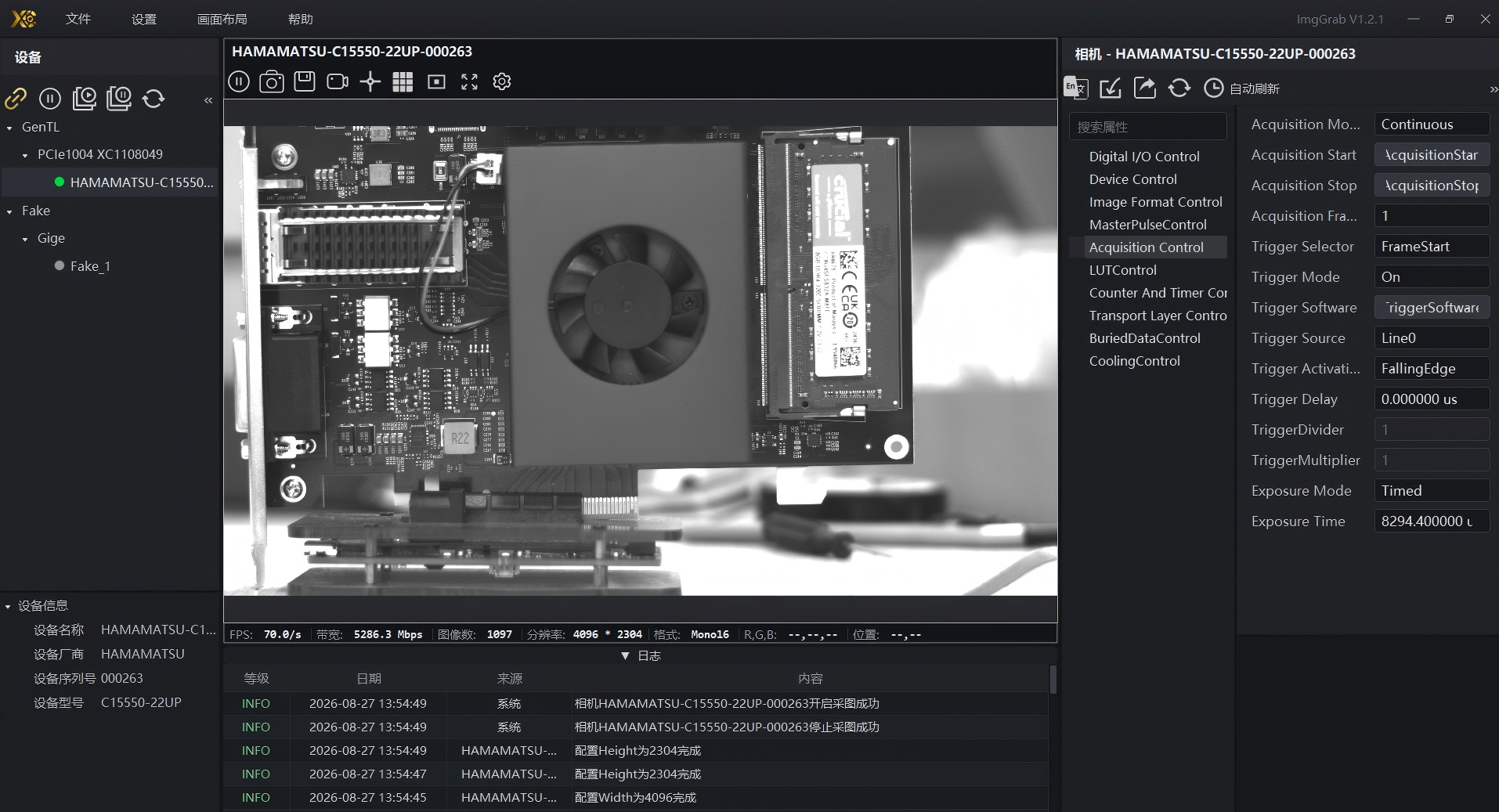Click the app logo icon
The height and width of the screenshot is (812, 1499).
tap(23, 18)
